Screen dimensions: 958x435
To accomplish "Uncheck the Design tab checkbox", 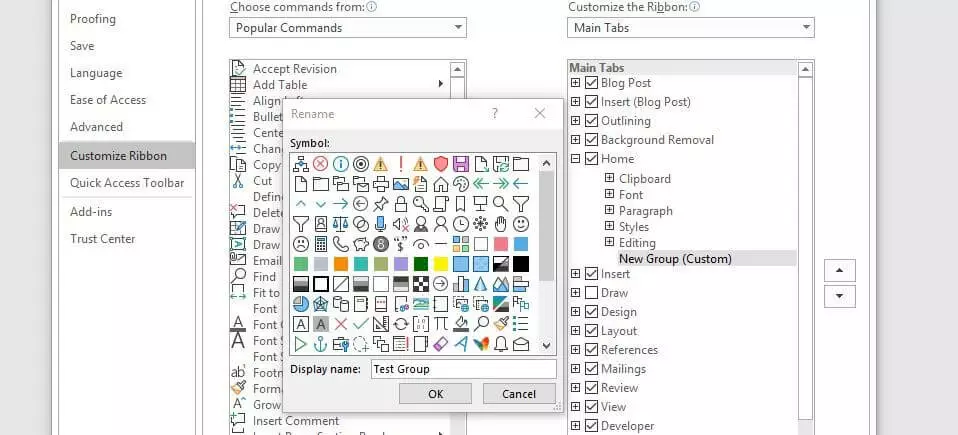I will pyautogui.click(x=591, y=312).
